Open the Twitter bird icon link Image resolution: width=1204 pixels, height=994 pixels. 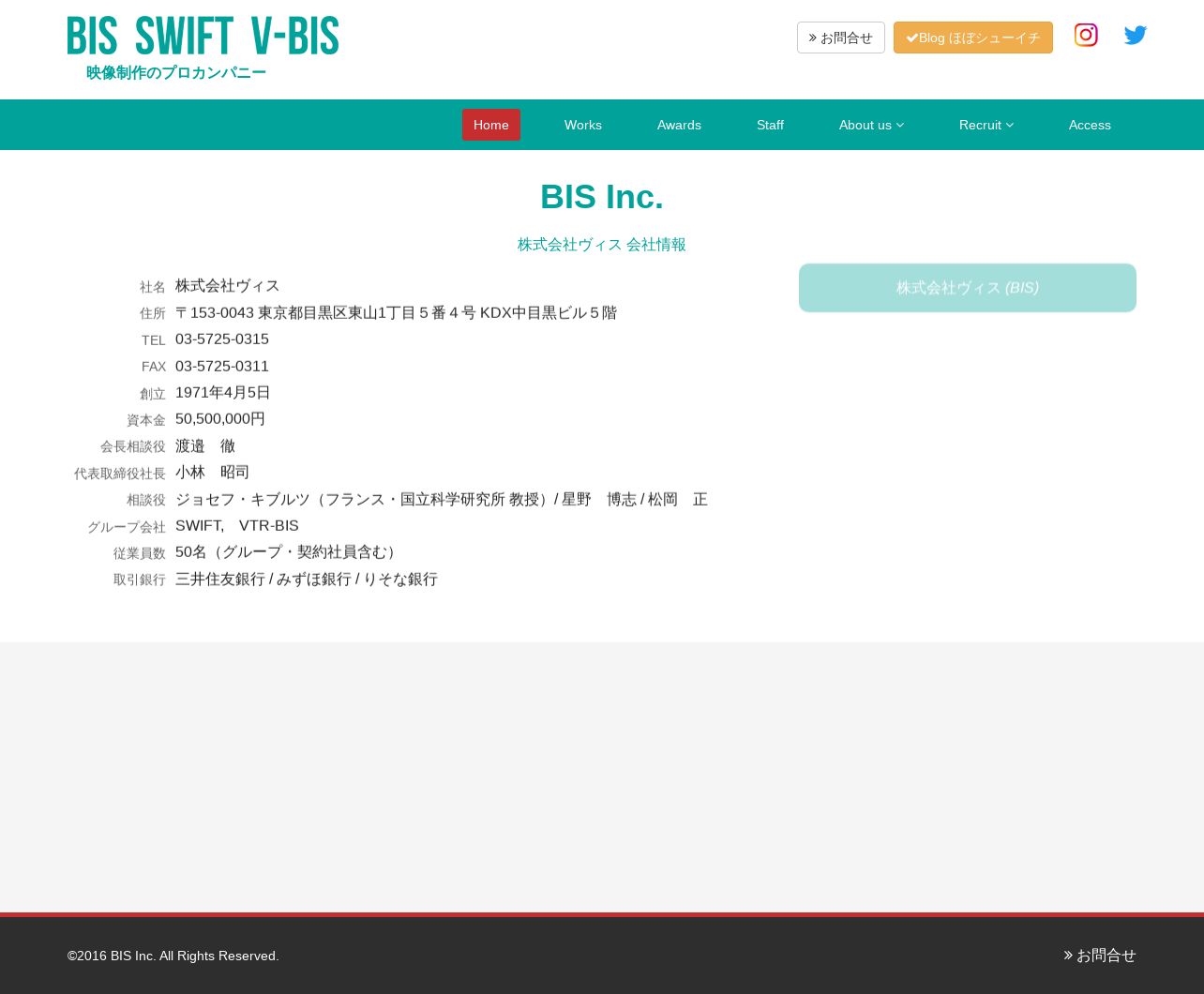[x=1136, y=36]
